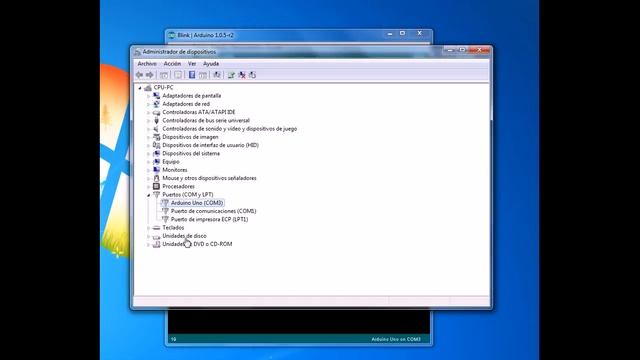Click the port icon beside Puerto de impresora ECP (LPT1)
This screenshot has height=360, width=640.
(165, 219)
